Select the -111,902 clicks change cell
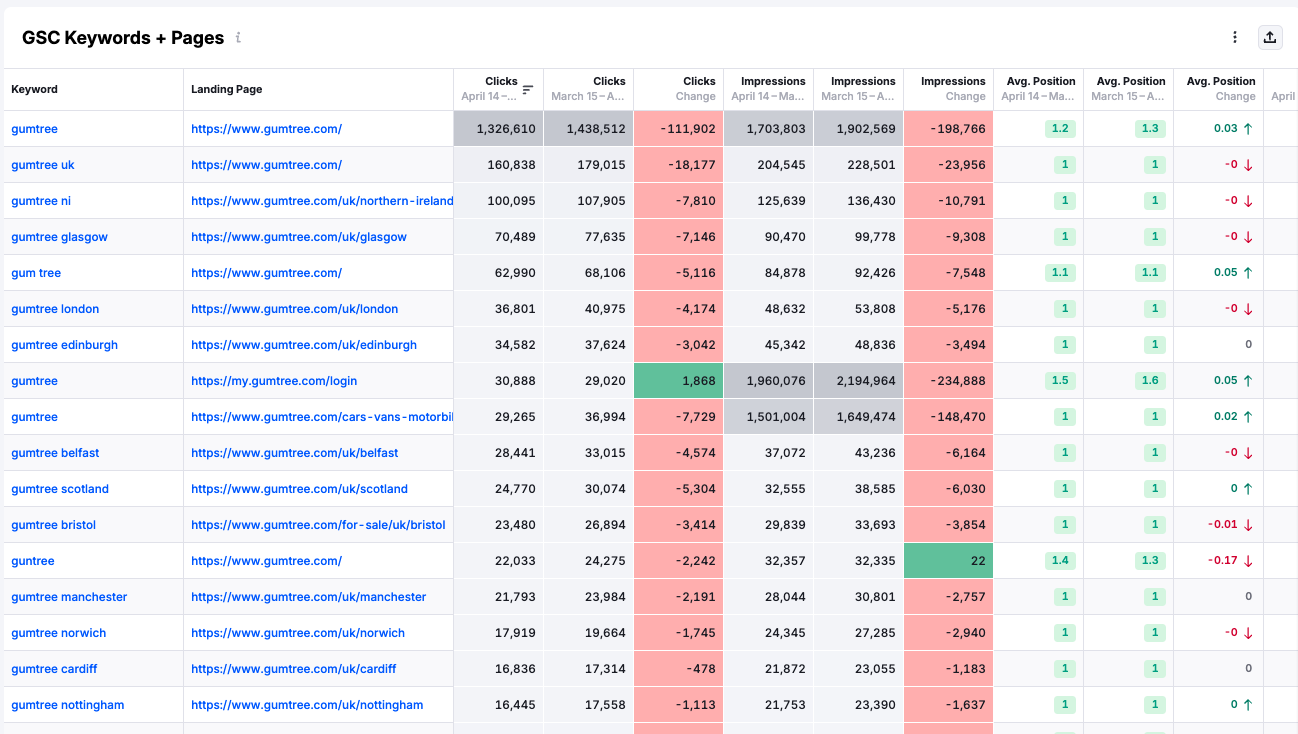Screen dimensions: 1298x734 [679, 129]
